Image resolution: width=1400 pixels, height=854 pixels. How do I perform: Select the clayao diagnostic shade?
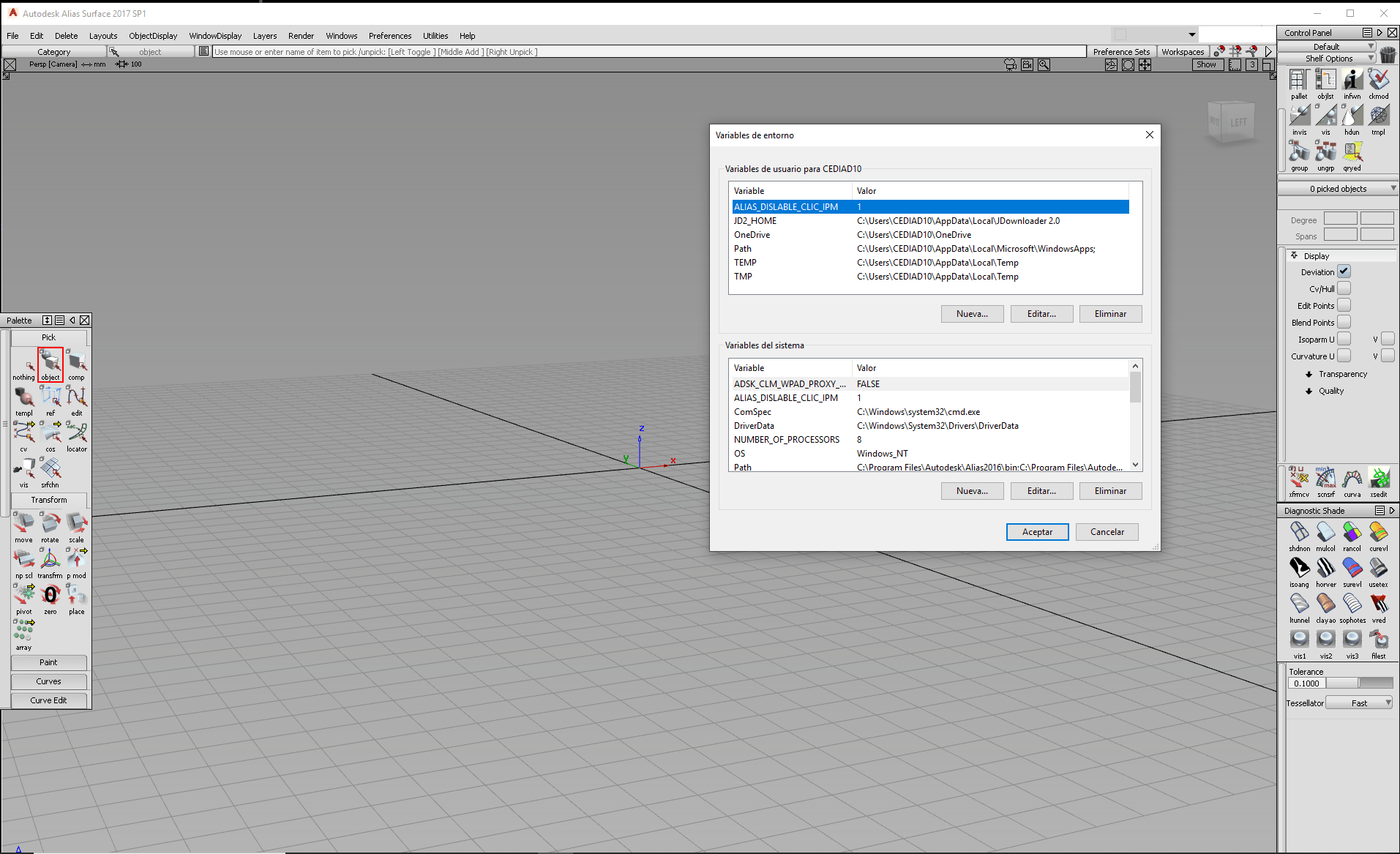tap(1325, 608)
